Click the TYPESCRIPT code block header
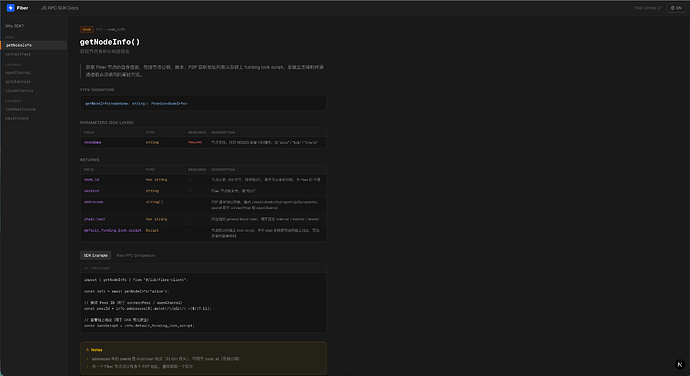 [x=203, y=268]
